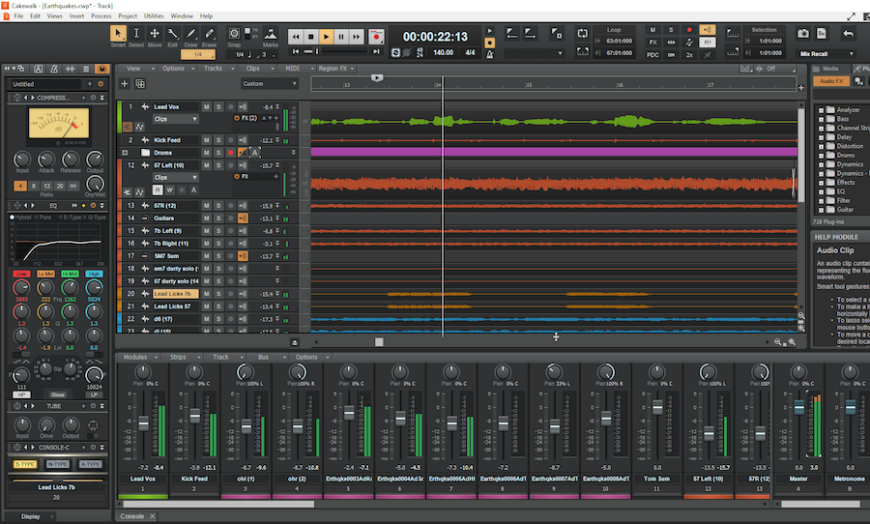
Task: Jump to the project end
Action: (x=376, y=52)
